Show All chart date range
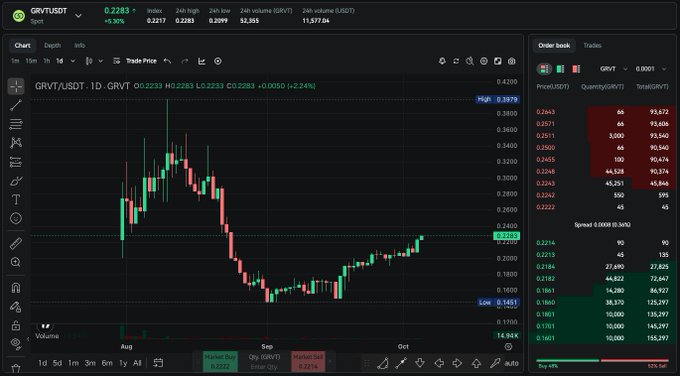Screen dimensions: 680x376 click(137, 363)
